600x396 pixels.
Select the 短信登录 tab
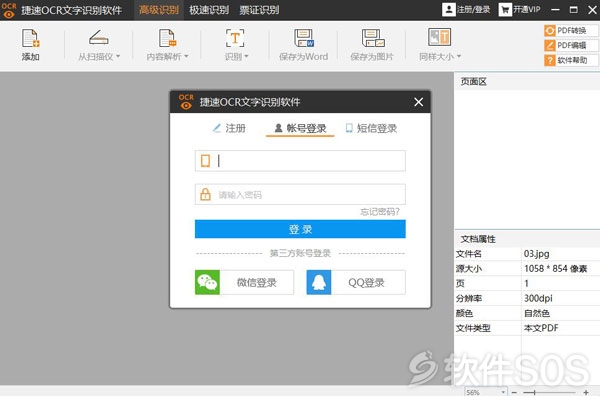[371, 128]
